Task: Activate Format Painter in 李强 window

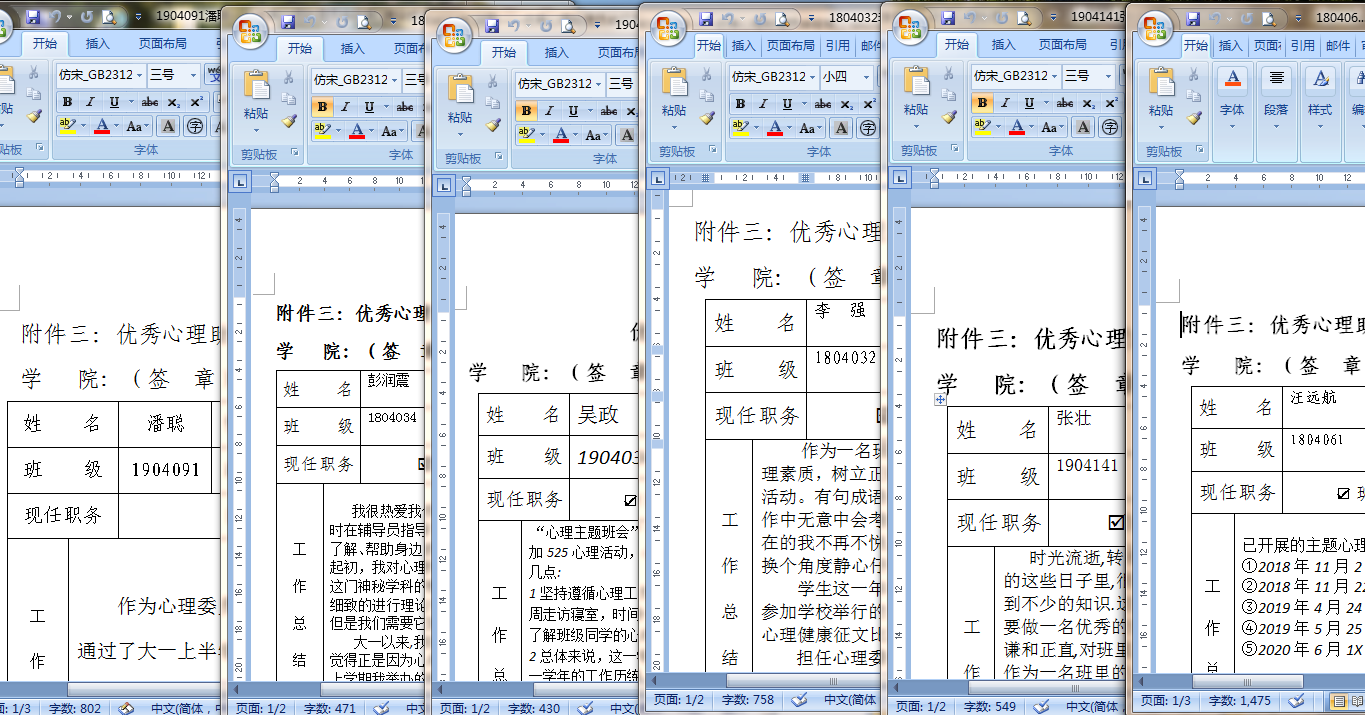Action: [707, 117]
